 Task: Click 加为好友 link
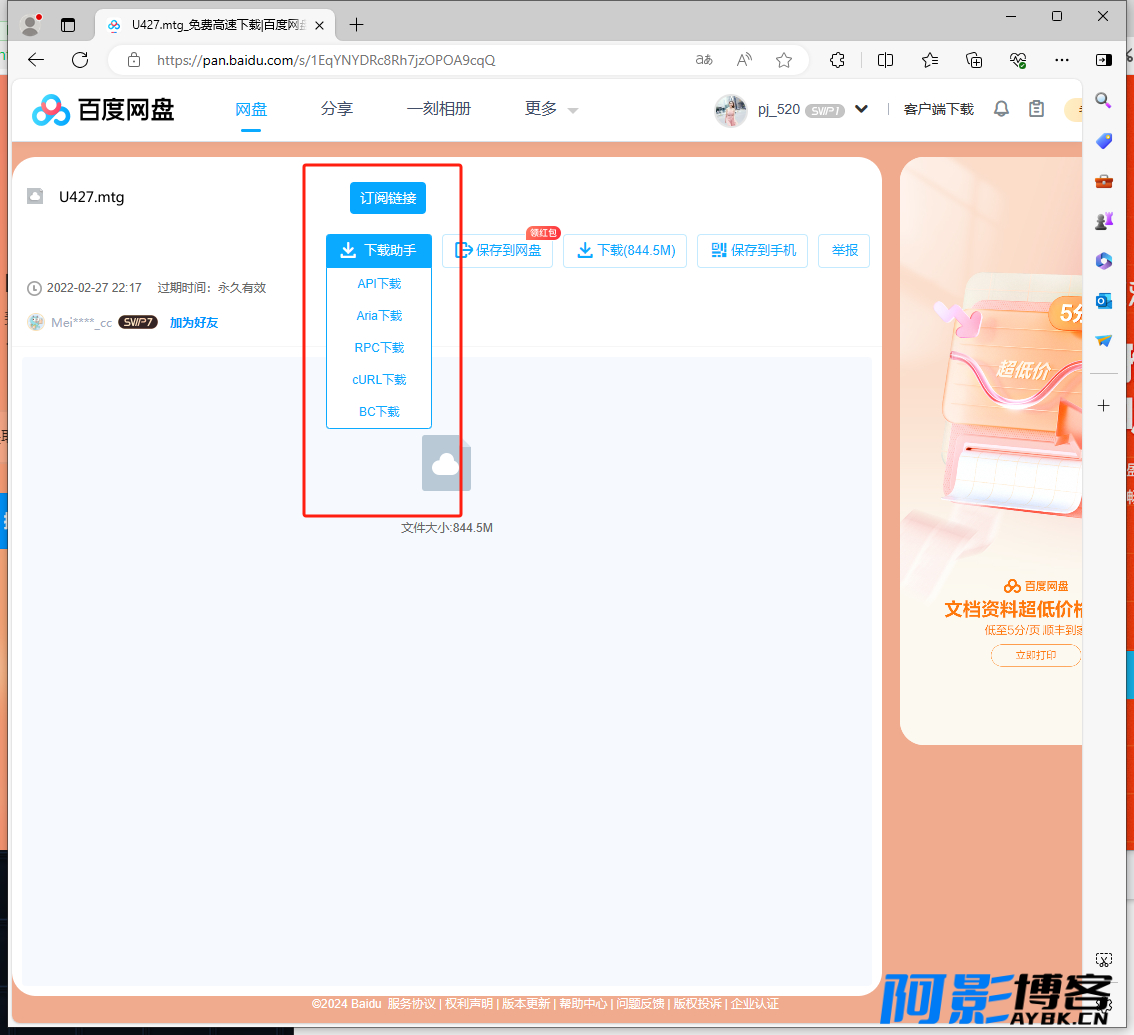194,323
